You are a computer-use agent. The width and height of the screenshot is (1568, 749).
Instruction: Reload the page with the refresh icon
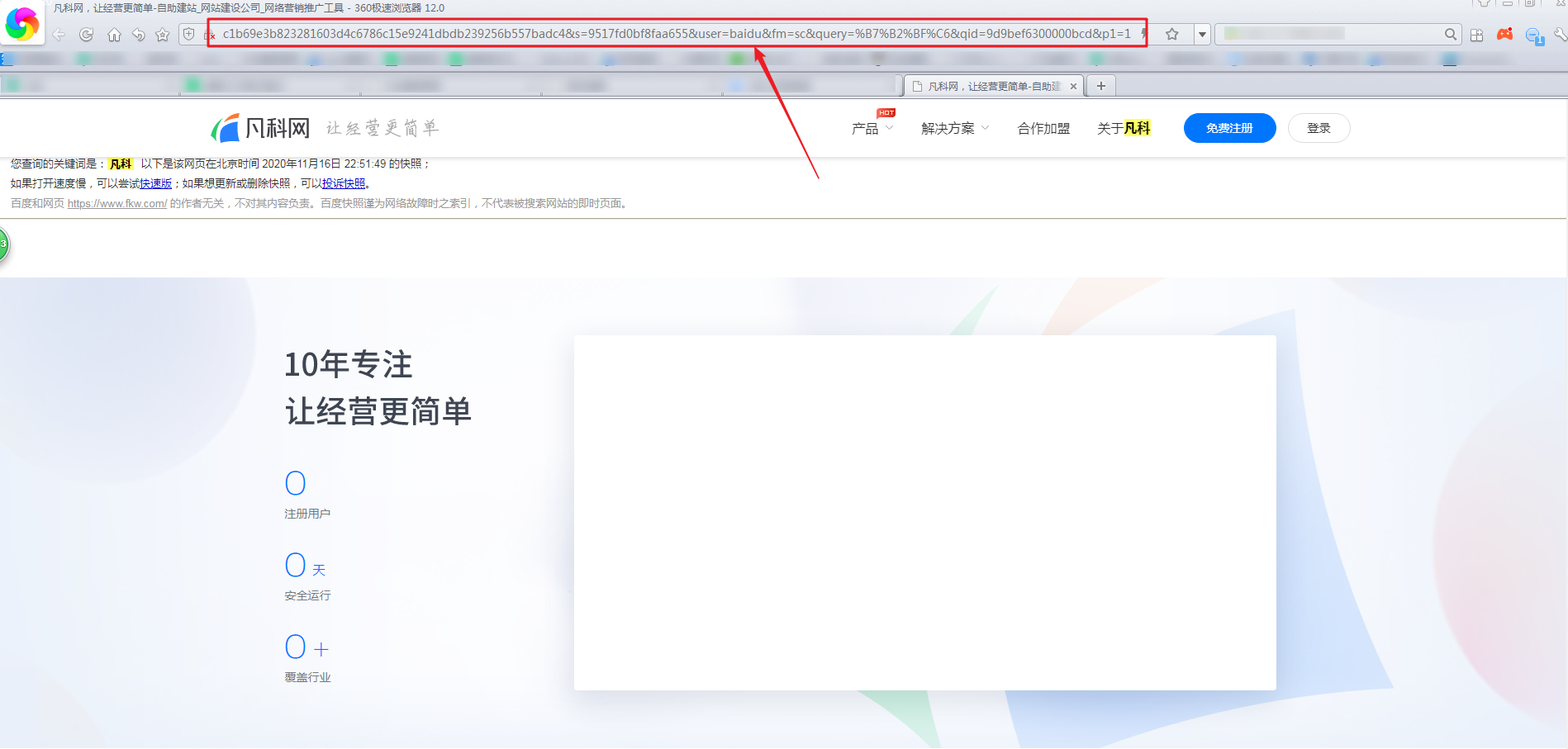pos(86,35)
